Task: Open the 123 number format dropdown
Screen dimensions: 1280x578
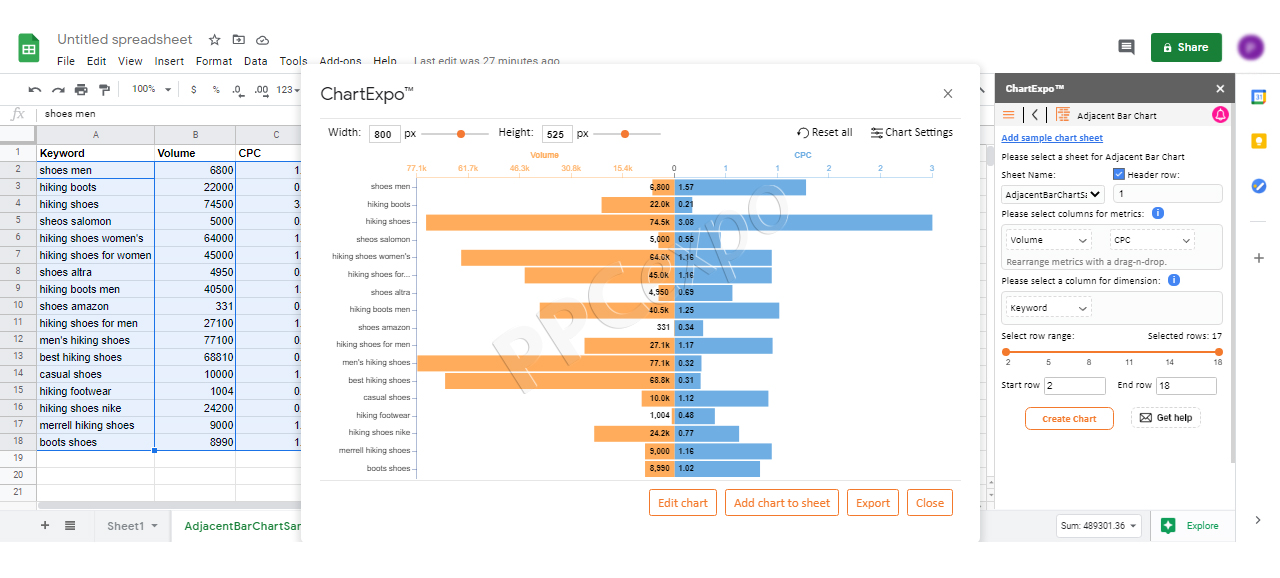Action: tap(288, 89)
